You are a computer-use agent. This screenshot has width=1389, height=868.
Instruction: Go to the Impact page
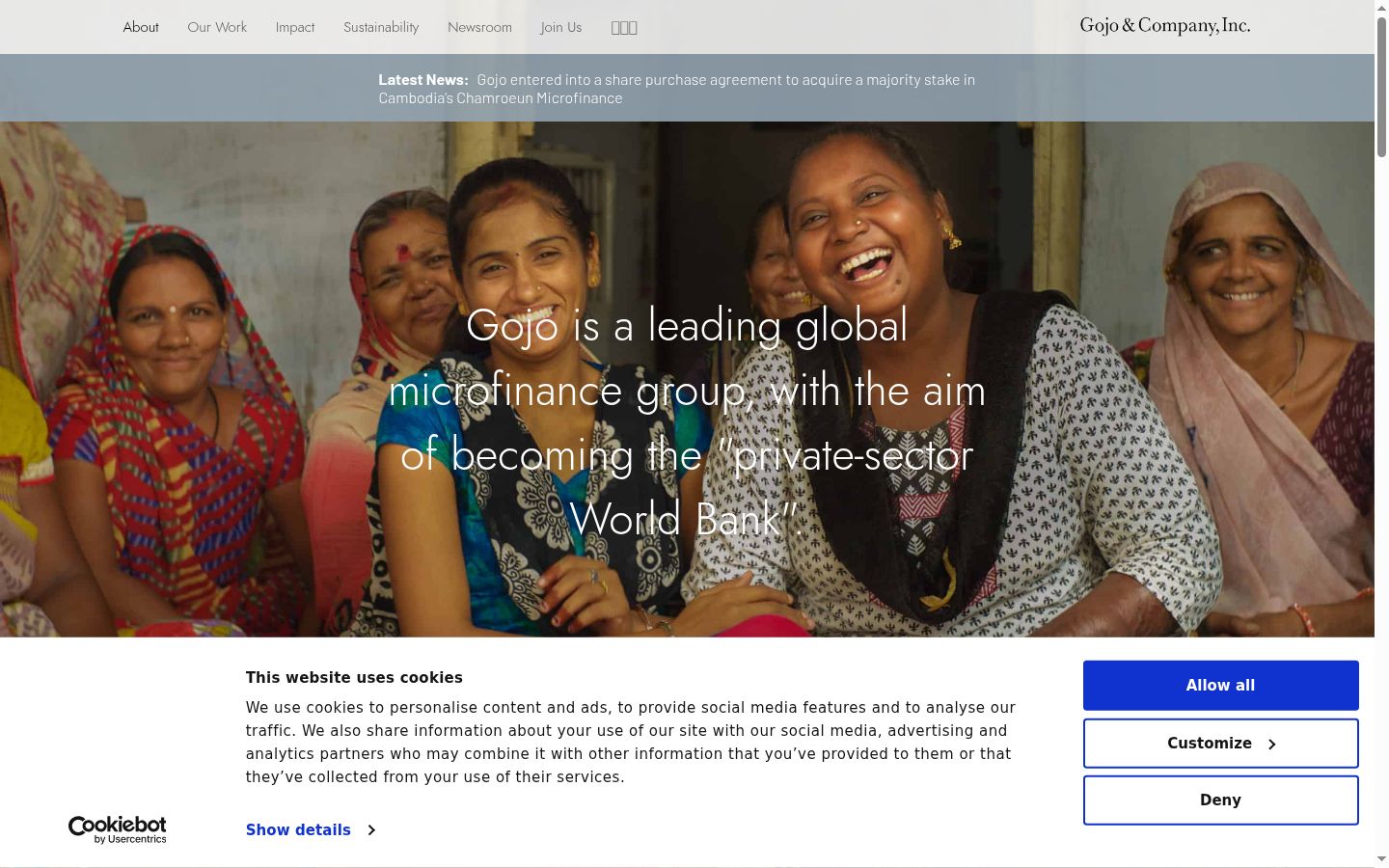tap(295, 27)
